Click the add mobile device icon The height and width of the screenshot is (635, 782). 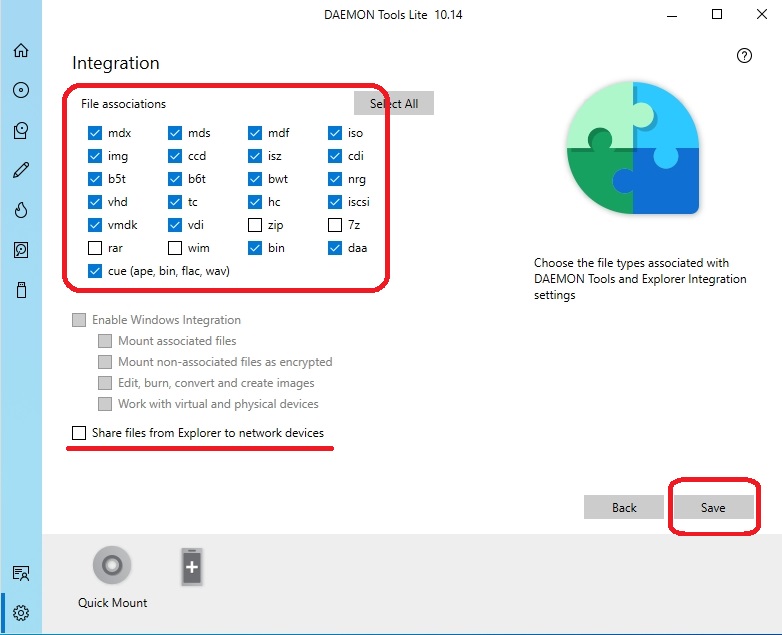(192, 567)
